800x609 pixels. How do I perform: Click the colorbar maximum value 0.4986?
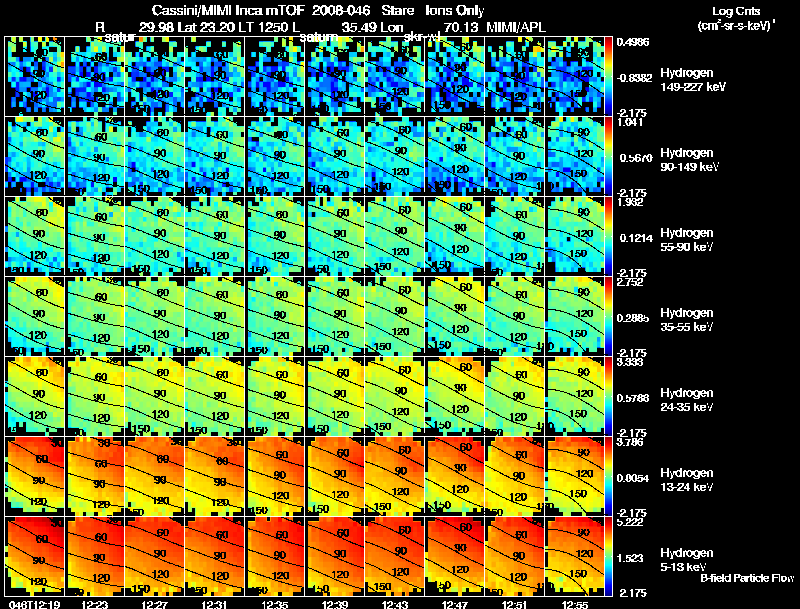(x=633, y=42)
